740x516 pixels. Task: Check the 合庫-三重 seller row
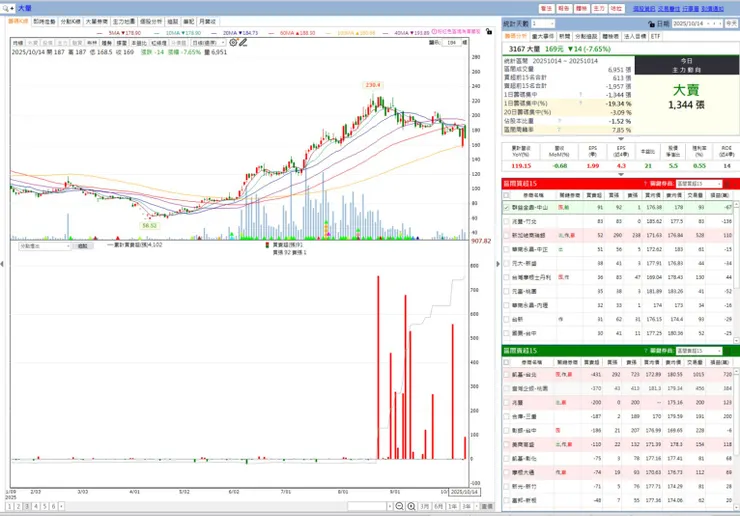point(506,416)
